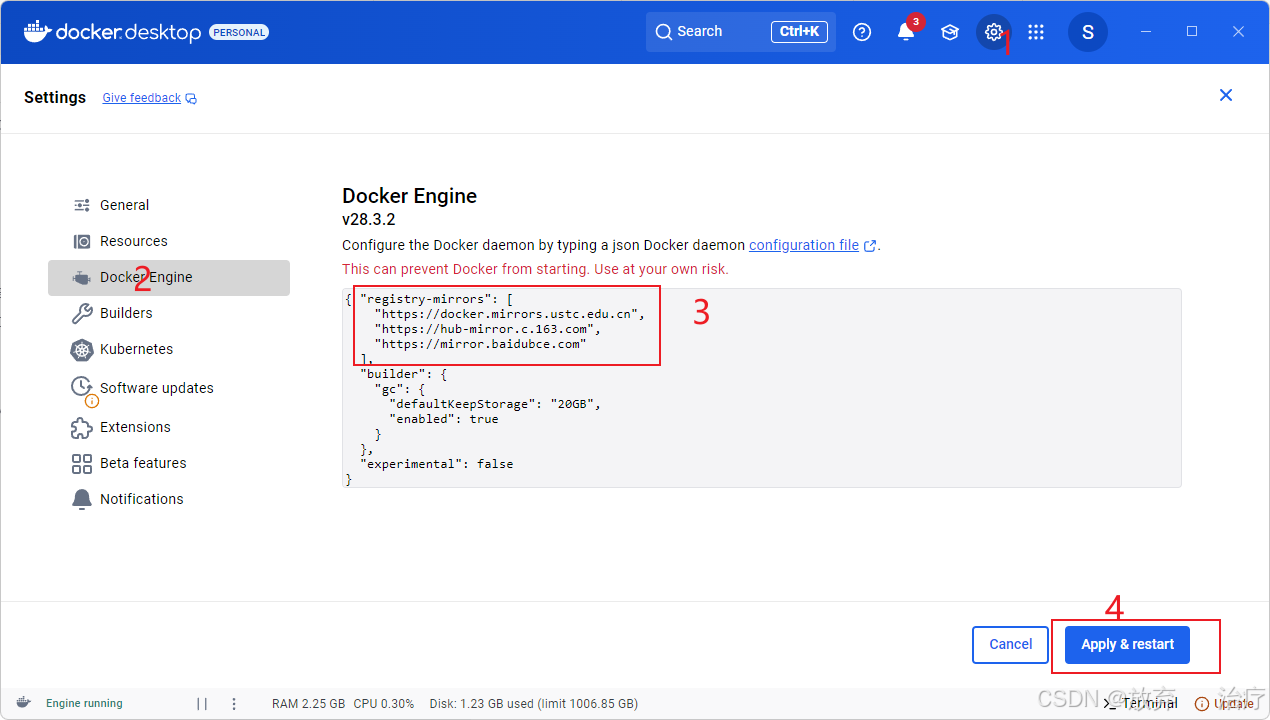Screen dimensions: 1270x720
Task: Select Kubernetes in settings sidebar
Action: pos(169,349)
